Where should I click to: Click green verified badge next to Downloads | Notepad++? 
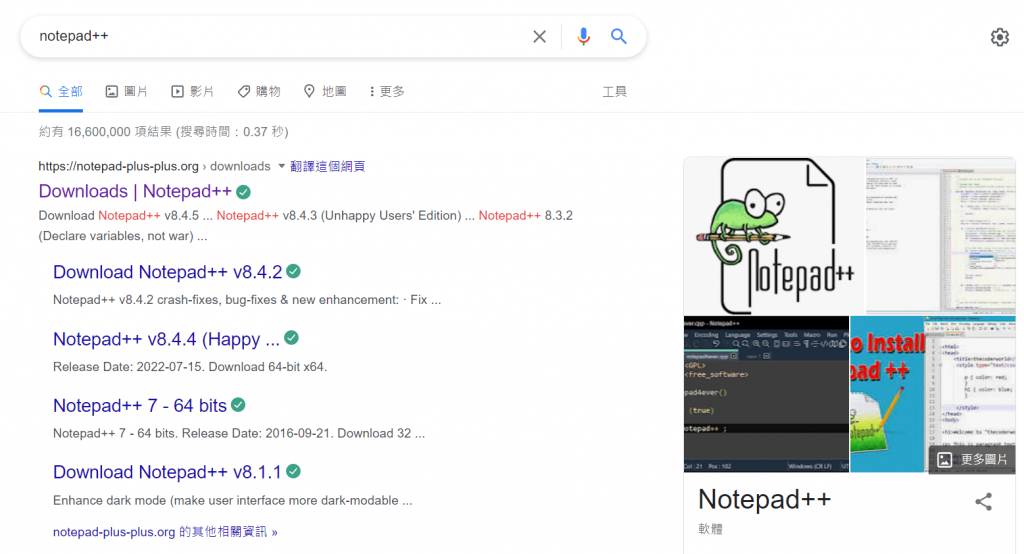244,192
